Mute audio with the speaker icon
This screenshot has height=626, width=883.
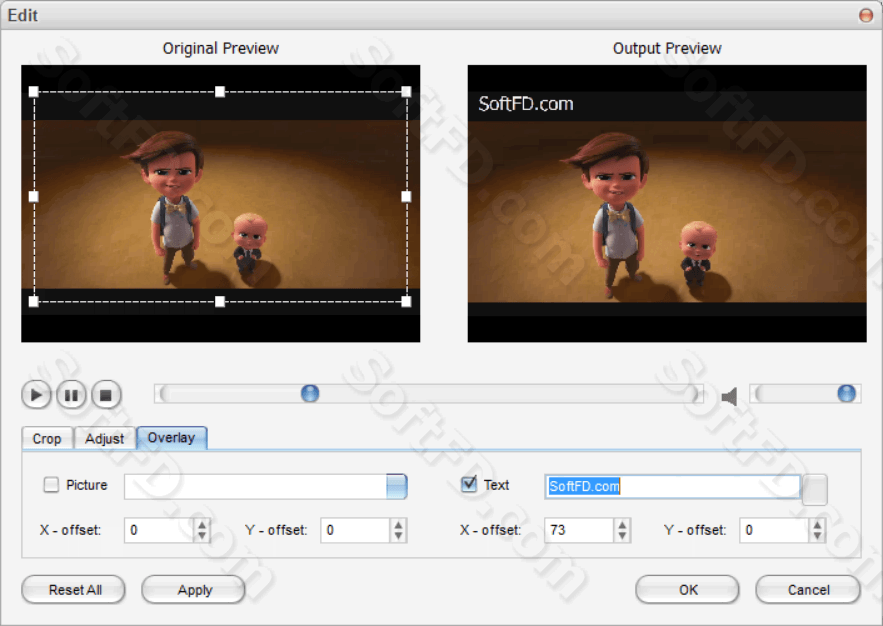(x=729, y=396)
